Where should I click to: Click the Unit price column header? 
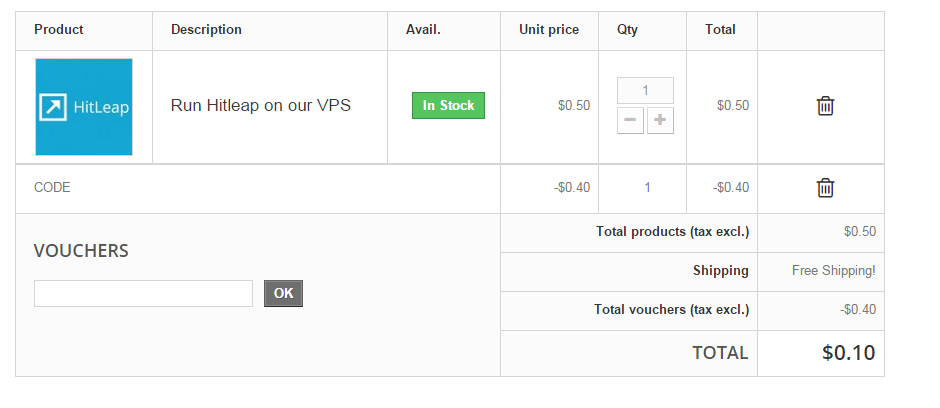point(549,29)
